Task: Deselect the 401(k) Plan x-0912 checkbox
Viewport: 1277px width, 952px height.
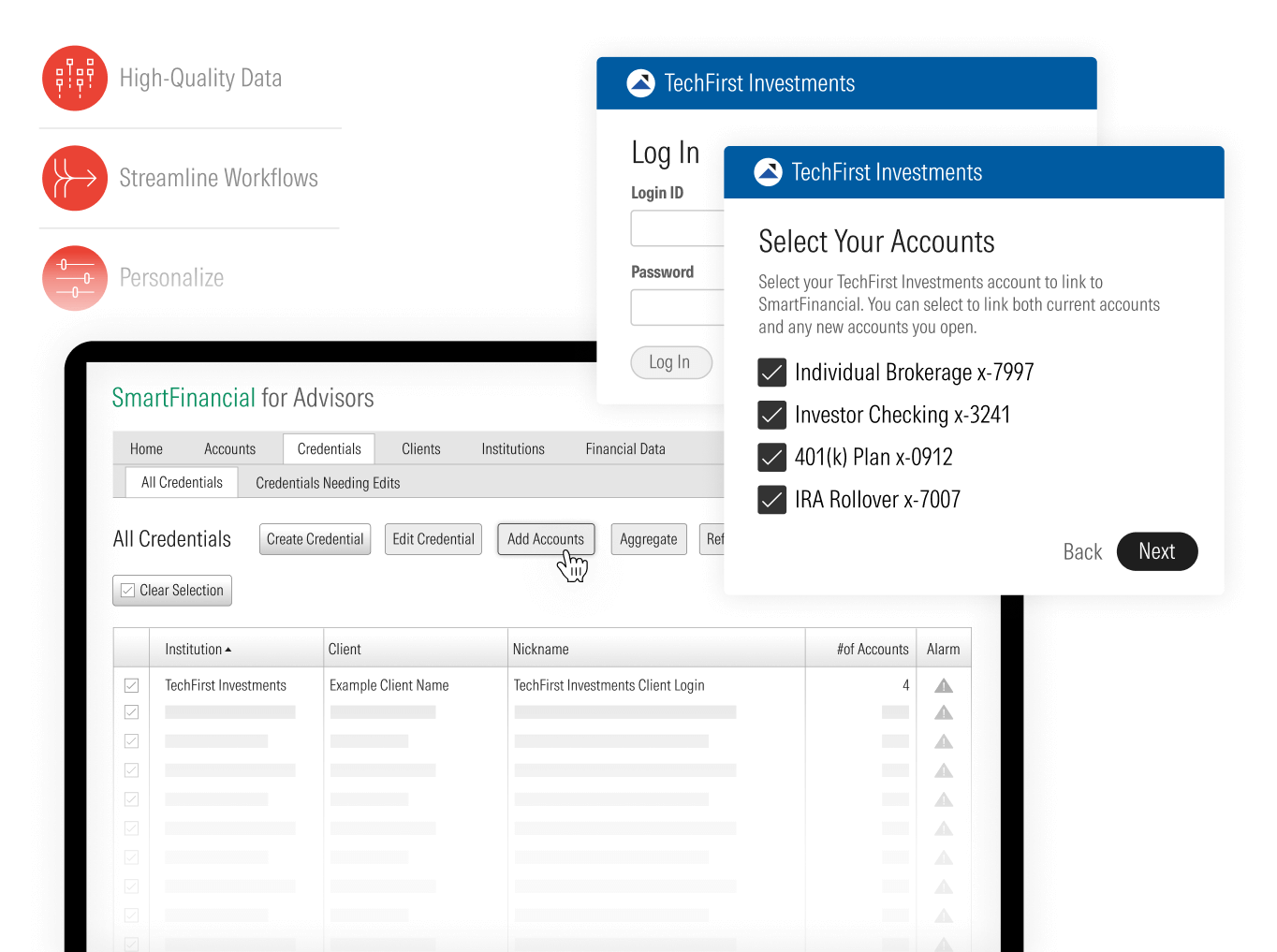Action: point(771,457)
